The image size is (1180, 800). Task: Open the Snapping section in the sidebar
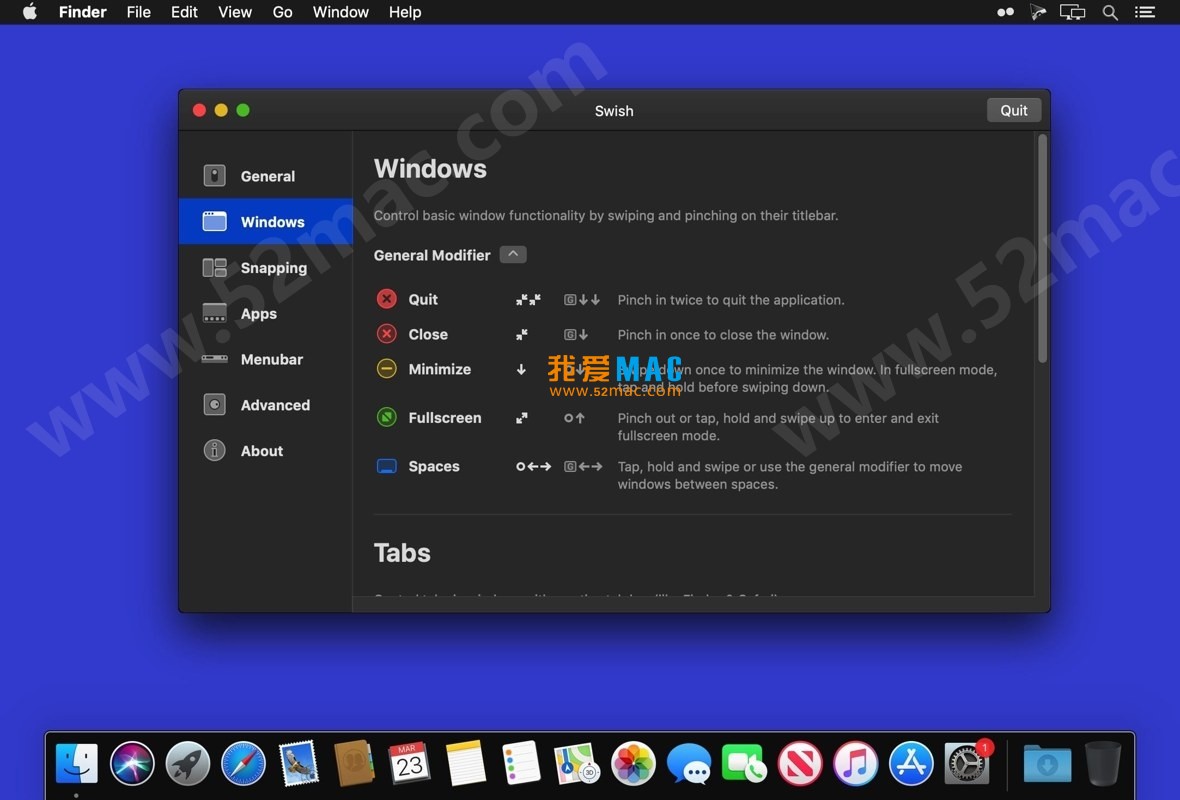[266, 268]
